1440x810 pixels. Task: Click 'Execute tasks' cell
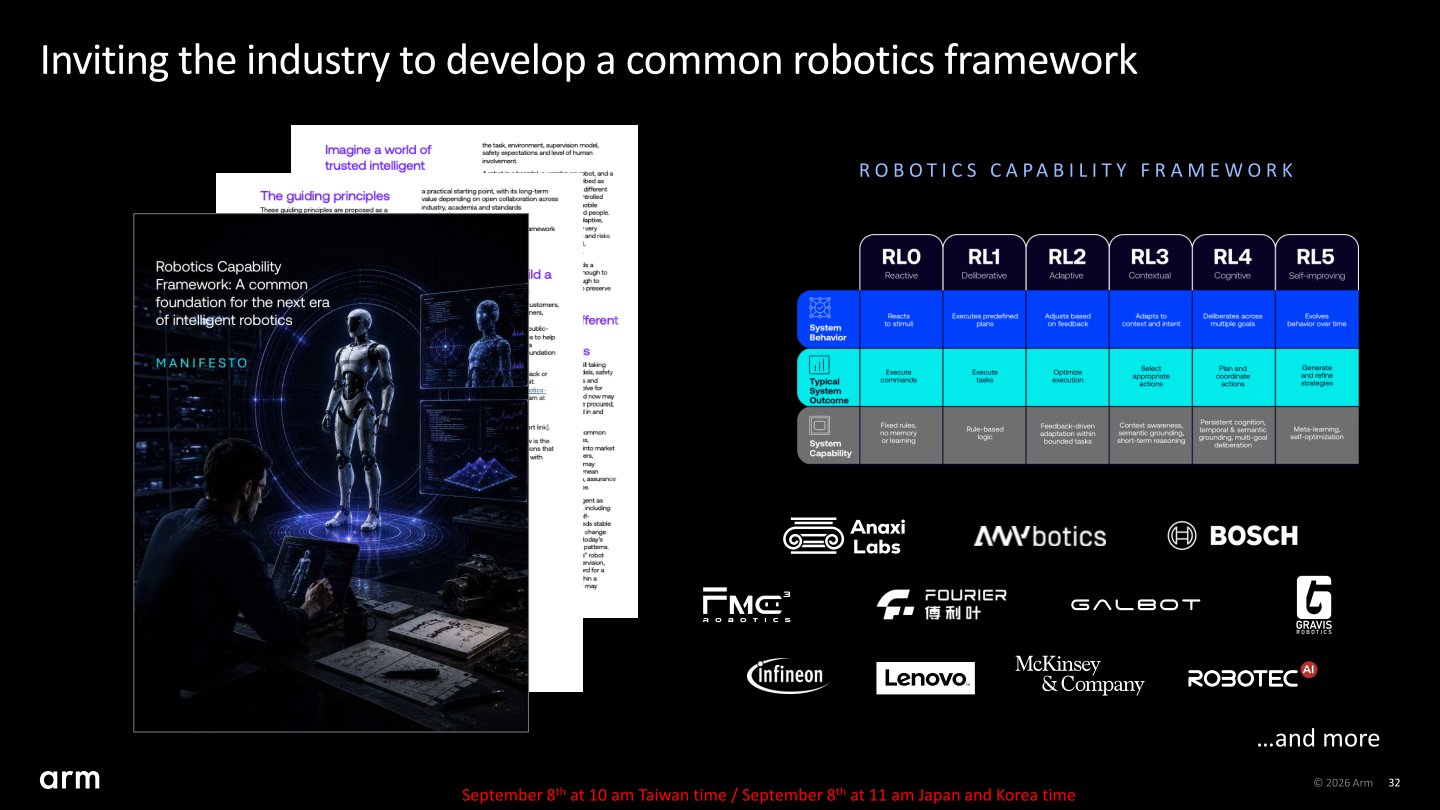coord(984,377)
